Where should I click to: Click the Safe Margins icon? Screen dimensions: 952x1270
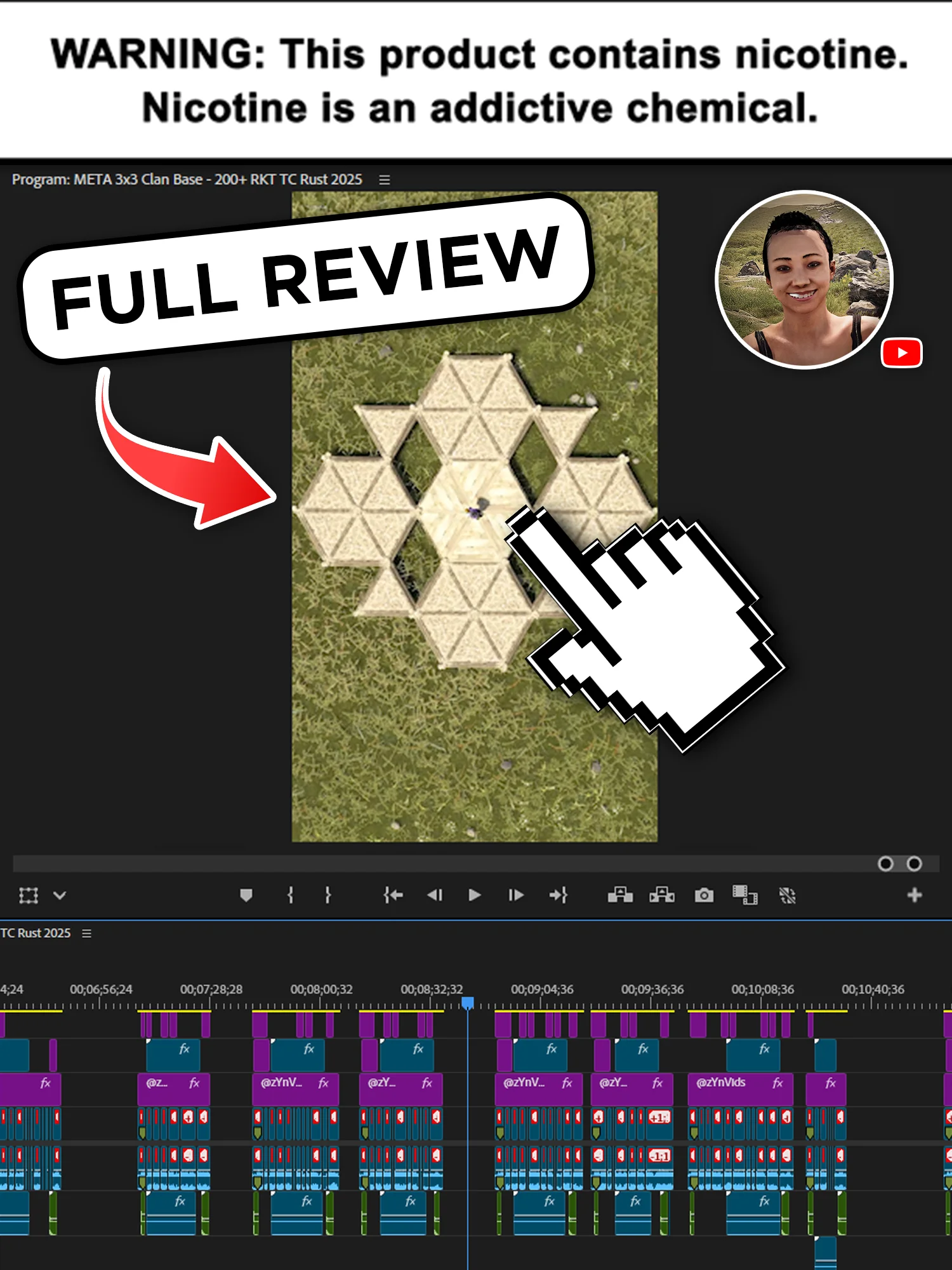tap(29, 895)
